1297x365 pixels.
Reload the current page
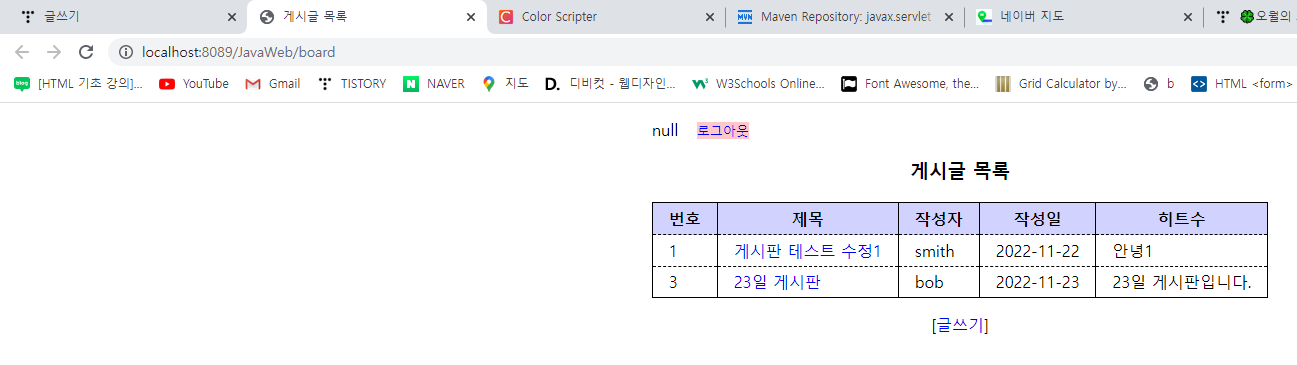click(86, 52)
